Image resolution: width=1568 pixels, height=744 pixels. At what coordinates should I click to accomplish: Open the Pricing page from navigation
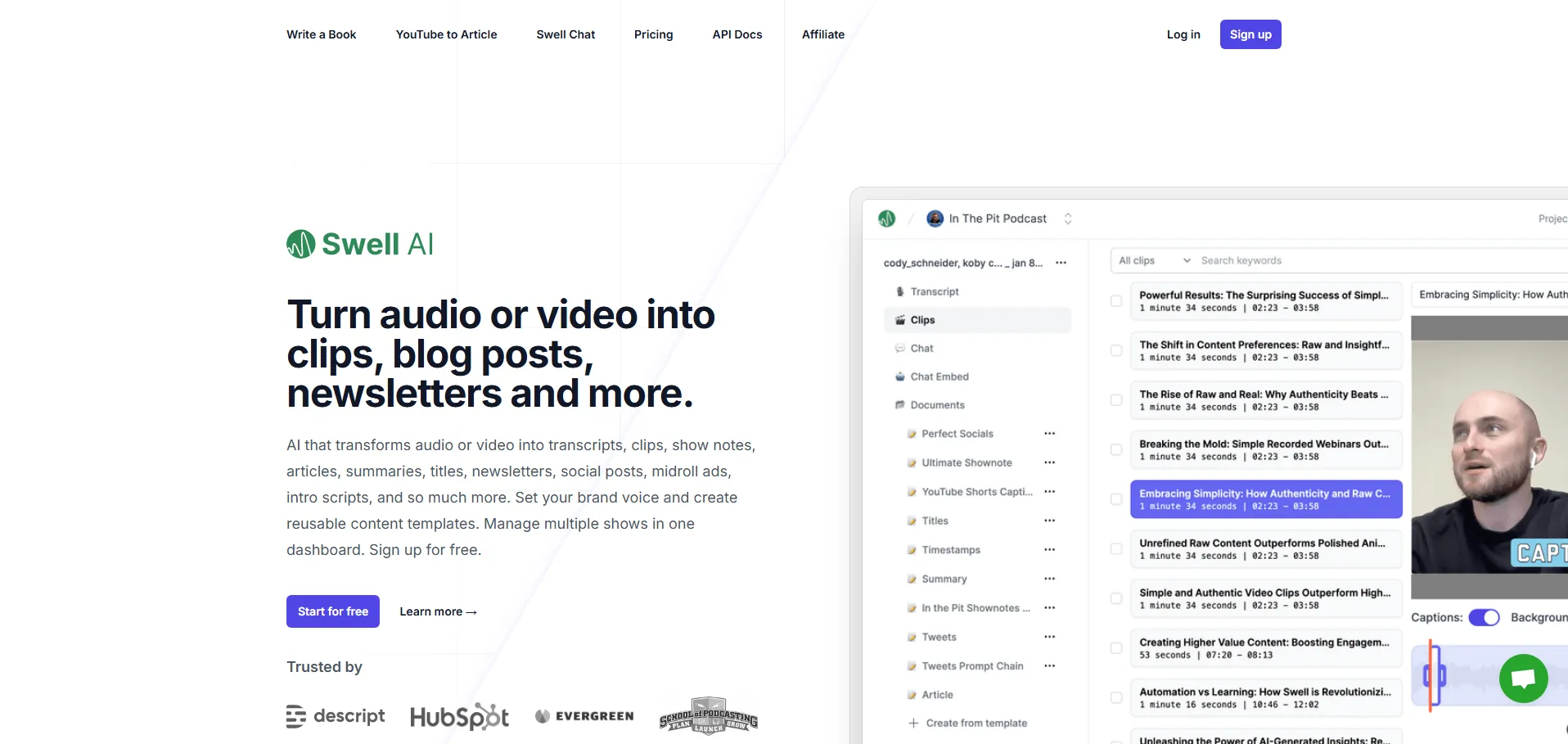[x=653, y=34]
